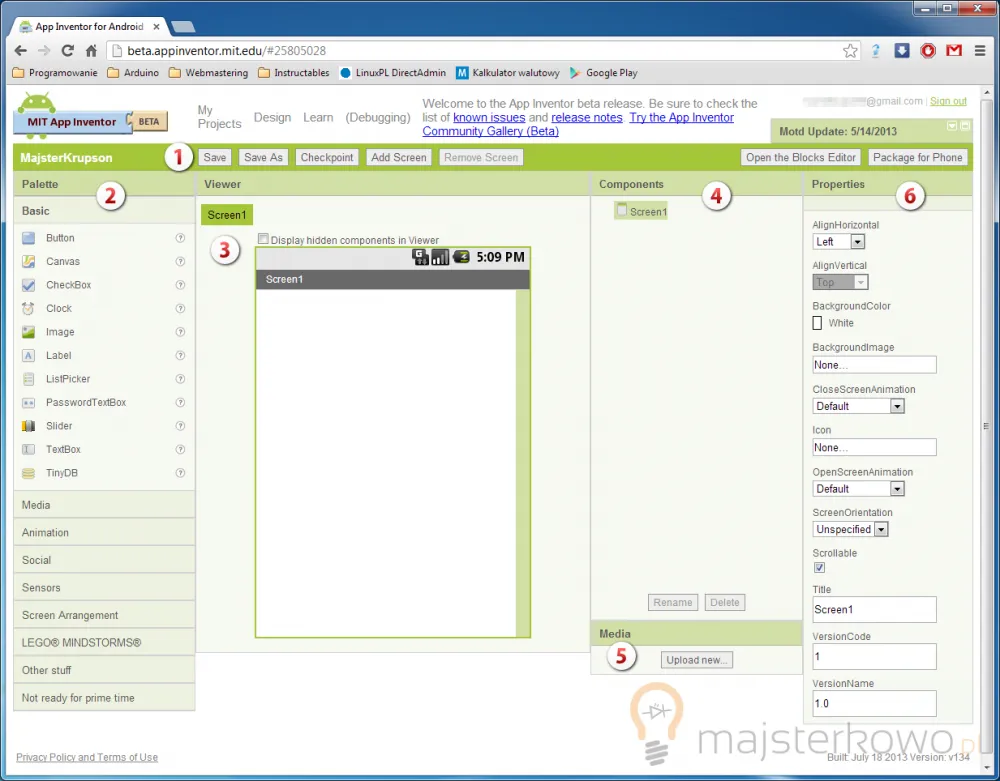The height and width of the screenshot is (781, 1000).
Task: Open the Blocks Editor
Action: coord(800,157)
